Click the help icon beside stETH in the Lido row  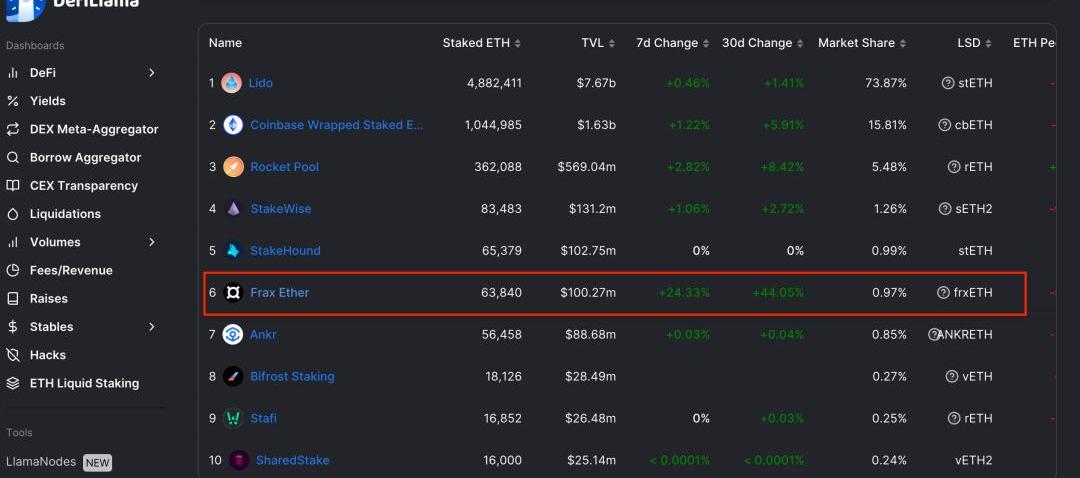click(x=948, y=83)
